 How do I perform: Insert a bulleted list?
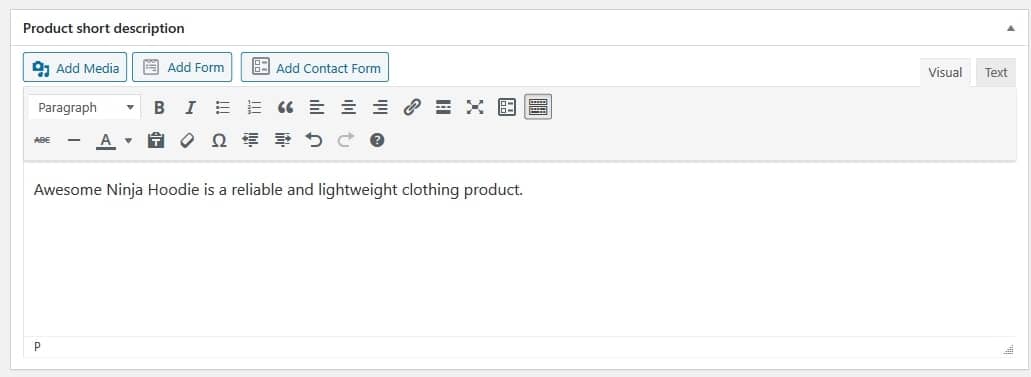click(222, 107)
